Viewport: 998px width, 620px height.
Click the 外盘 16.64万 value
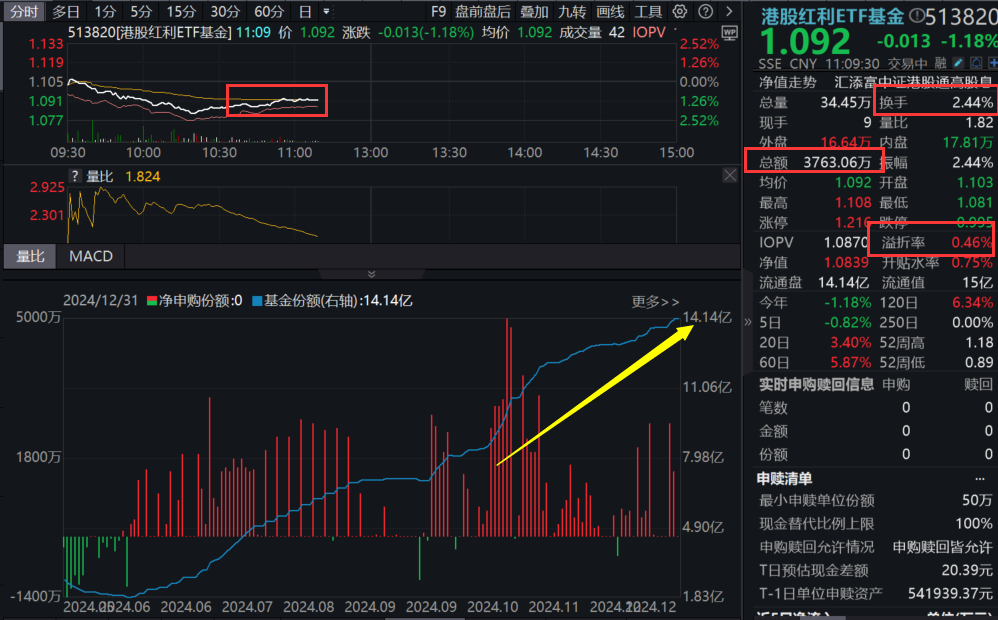(846, 143)
